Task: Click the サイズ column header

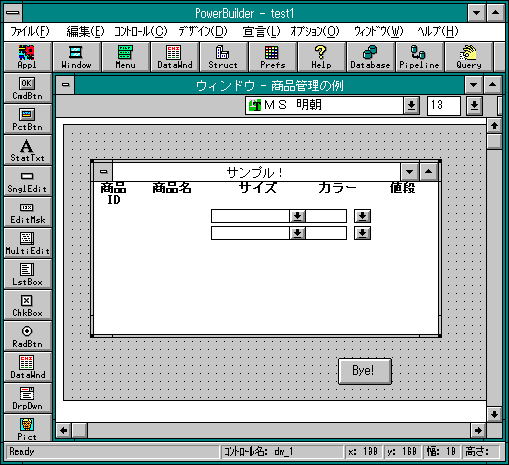Action: click(258, 188)
